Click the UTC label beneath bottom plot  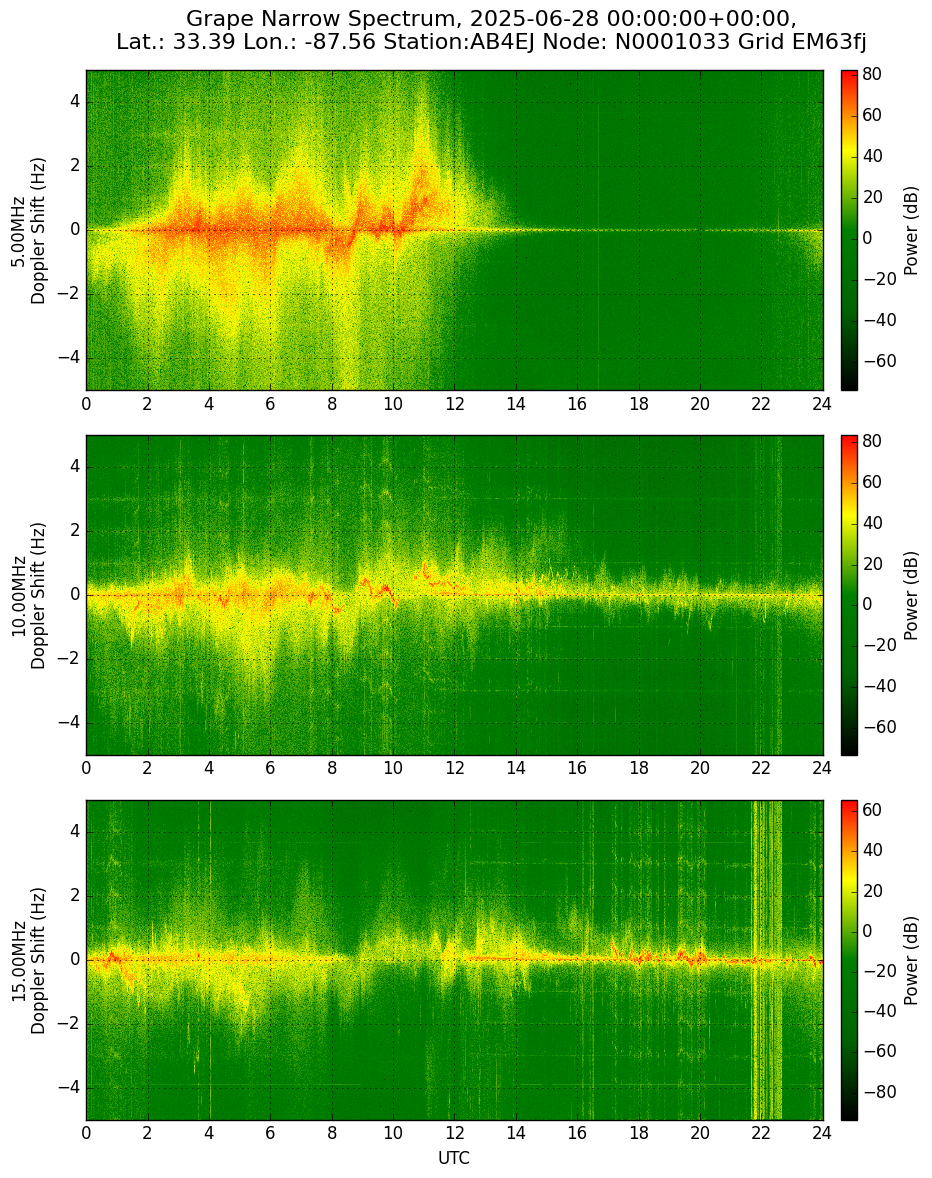tap(454, 1158)
